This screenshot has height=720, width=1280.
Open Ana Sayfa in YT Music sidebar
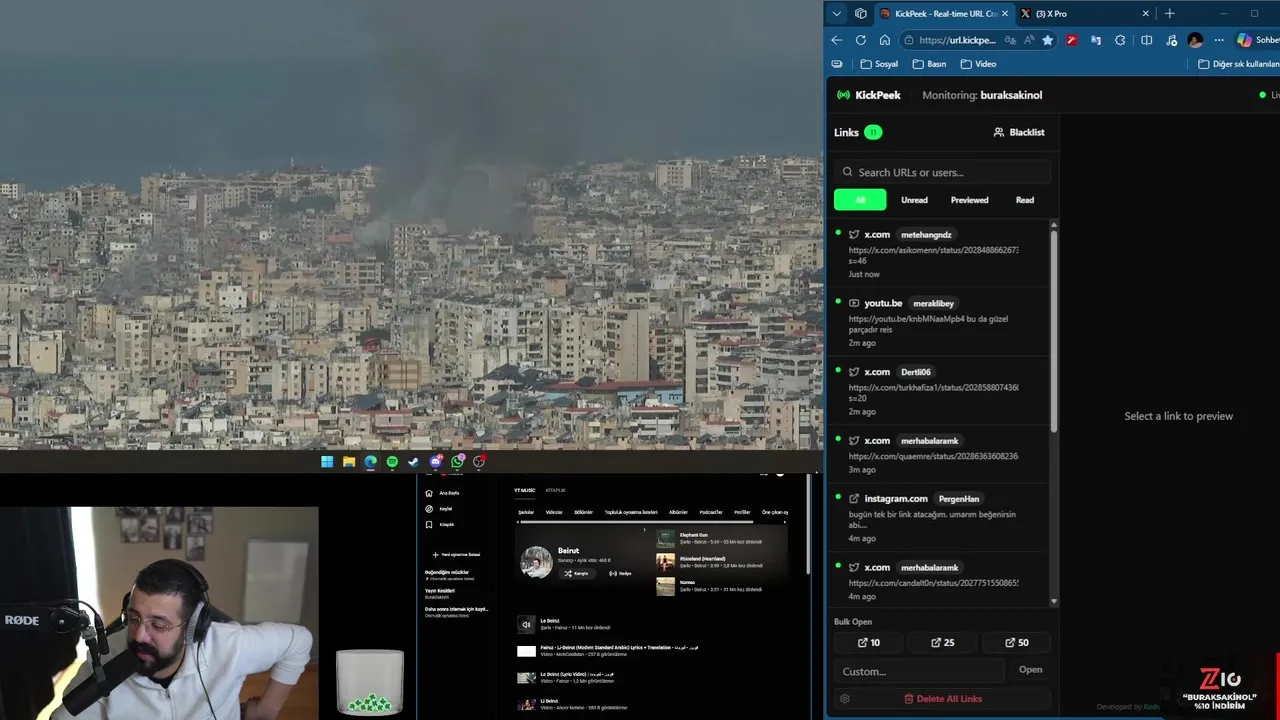point(442,493)
